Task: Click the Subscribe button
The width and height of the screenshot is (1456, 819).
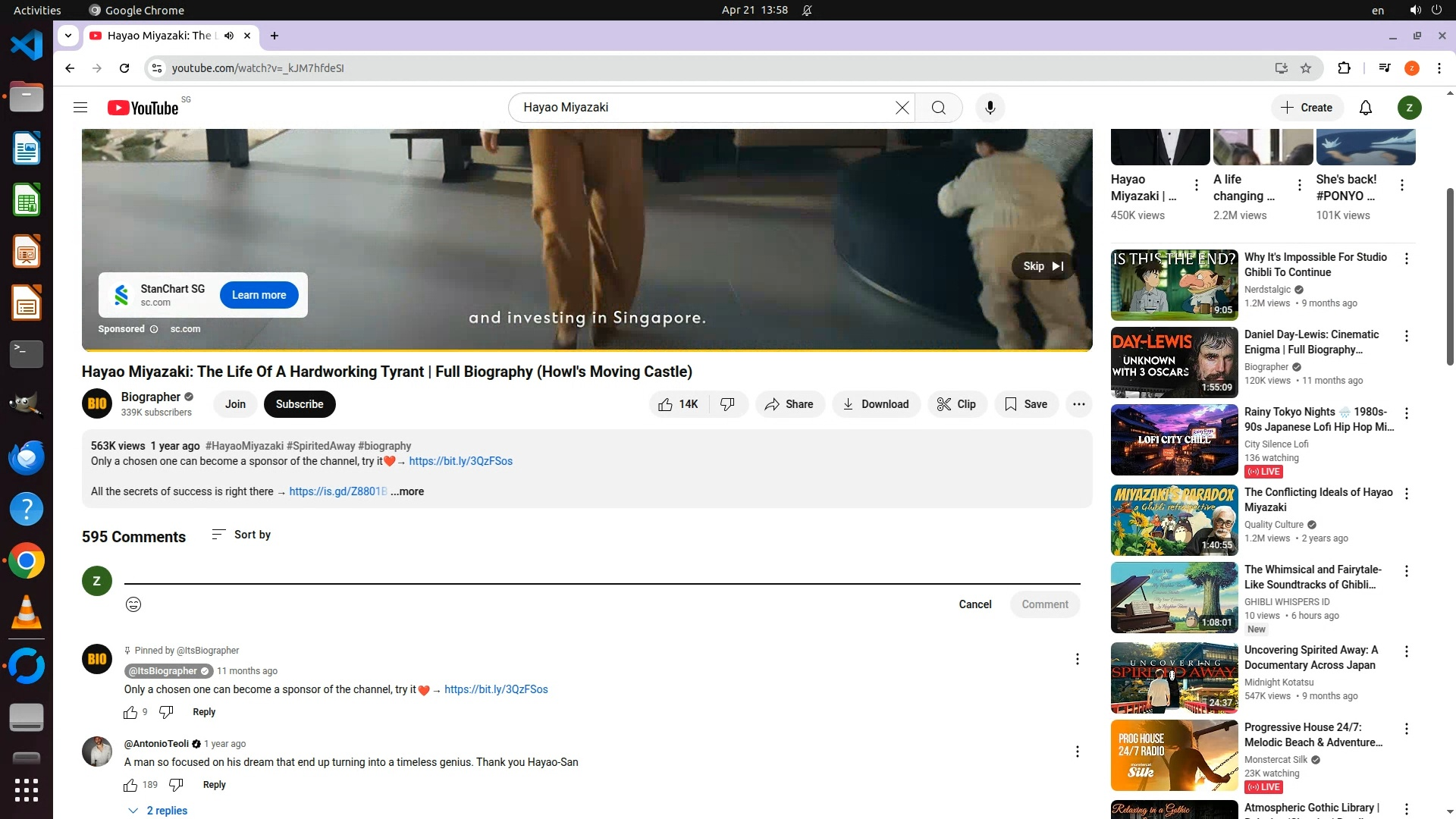Action: pyautogui.click(x=299, y=404)
